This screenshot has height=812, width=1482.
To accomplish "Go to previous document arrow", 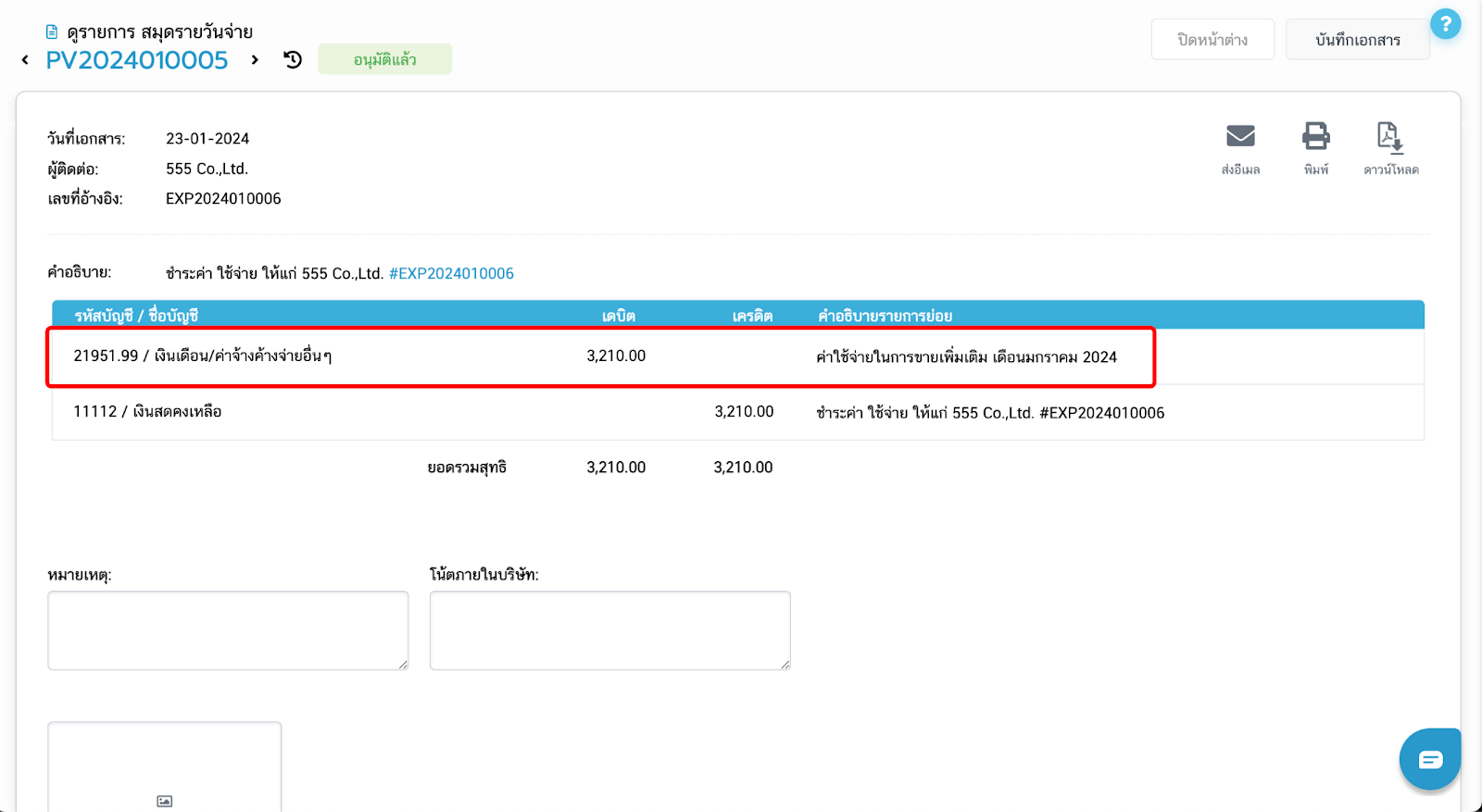I will tap(25, 60).
